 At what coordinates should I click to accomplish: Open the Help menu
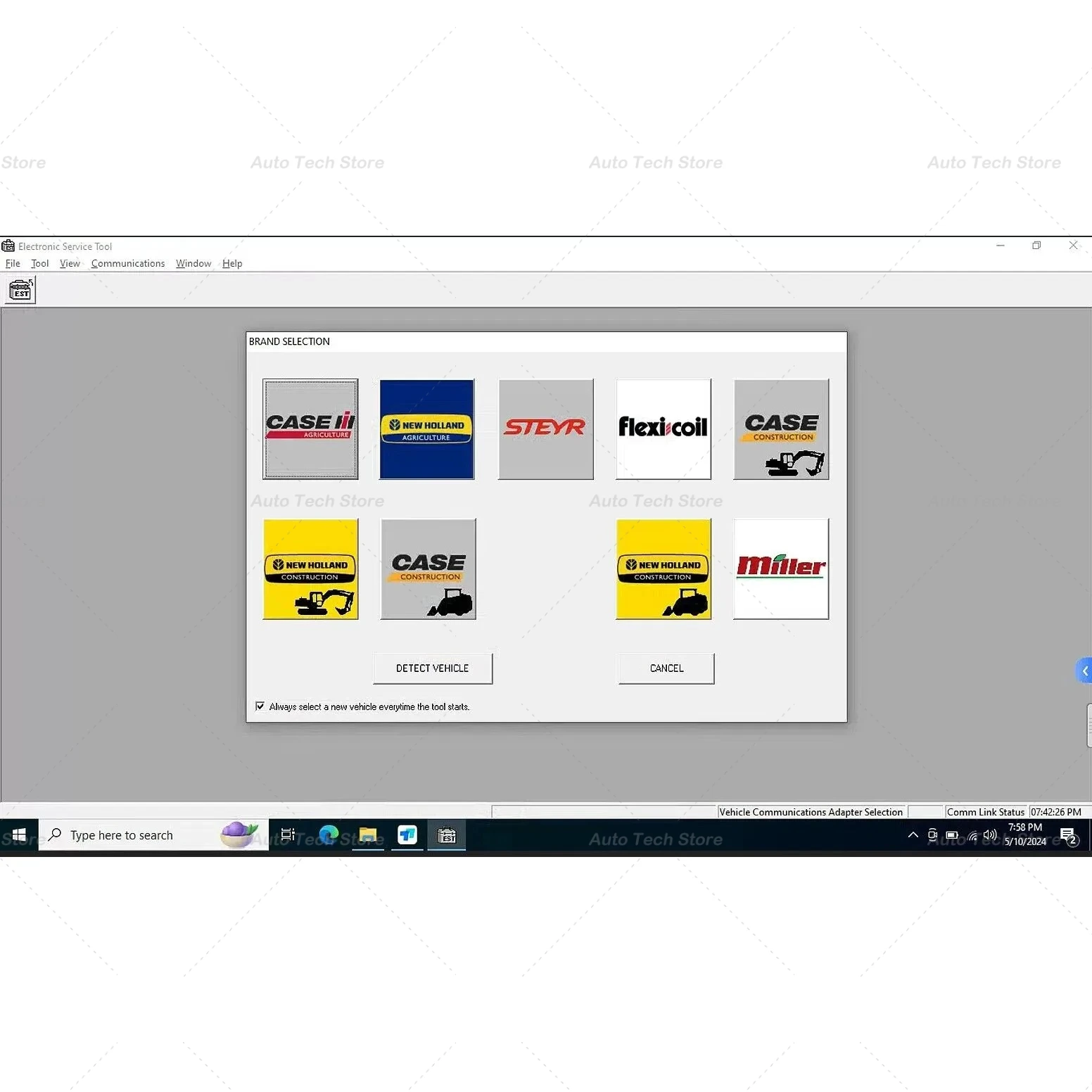tap(232, 263)
